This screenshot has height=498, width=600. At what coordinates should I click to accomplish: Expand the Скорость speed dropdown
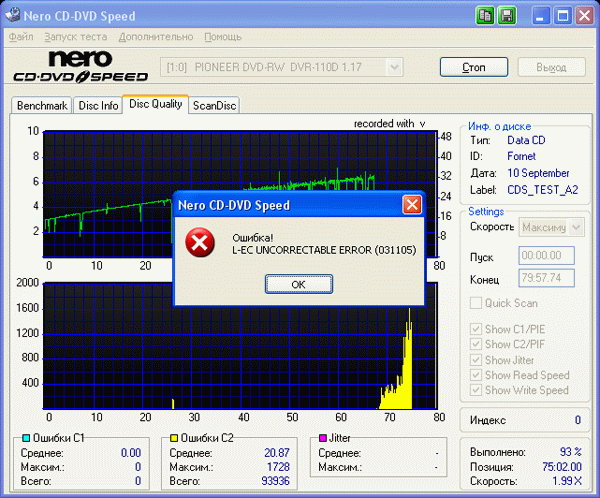tap(576, 227)
